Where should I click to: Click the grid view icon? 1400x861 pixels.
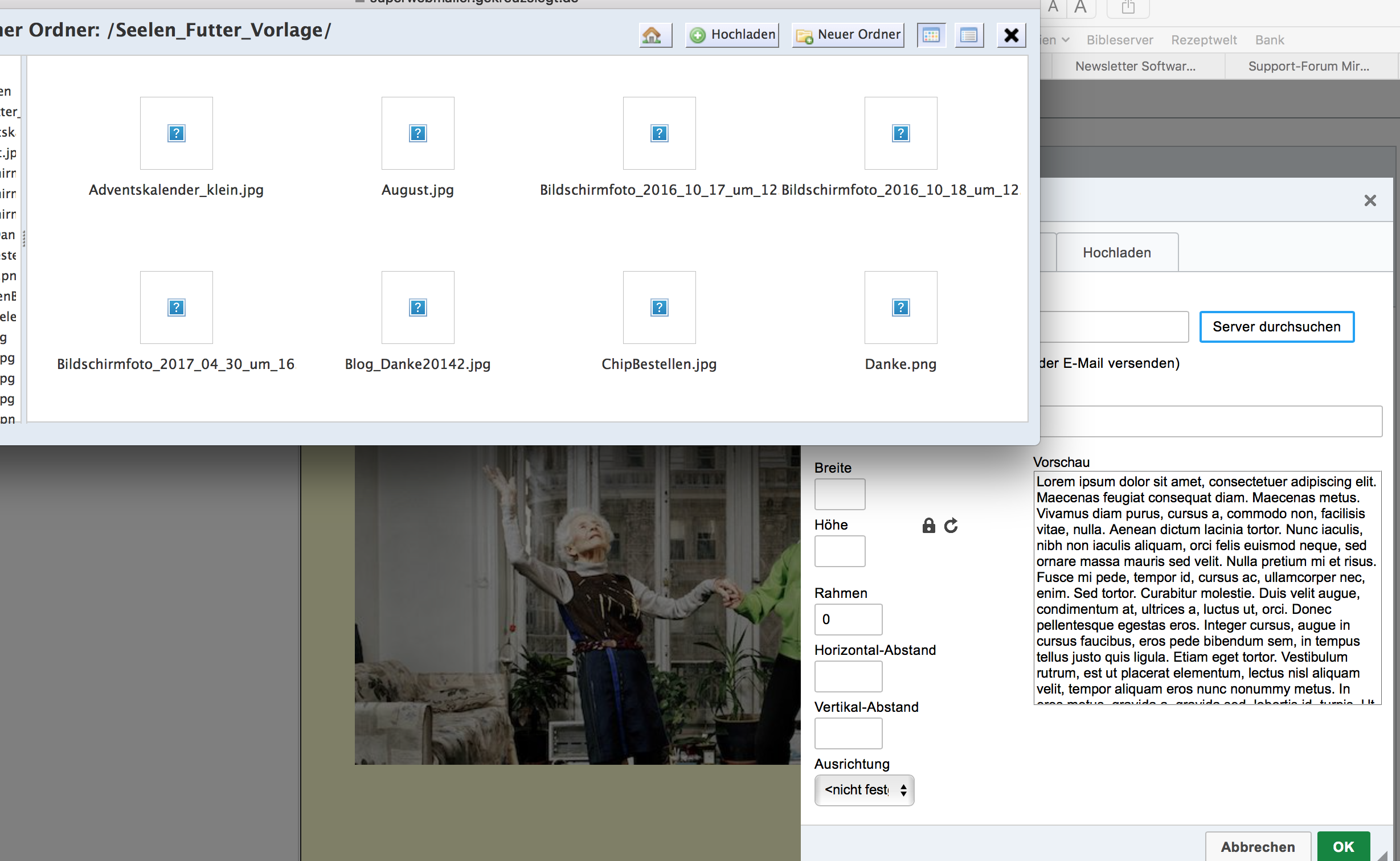[x=932, y=34]
